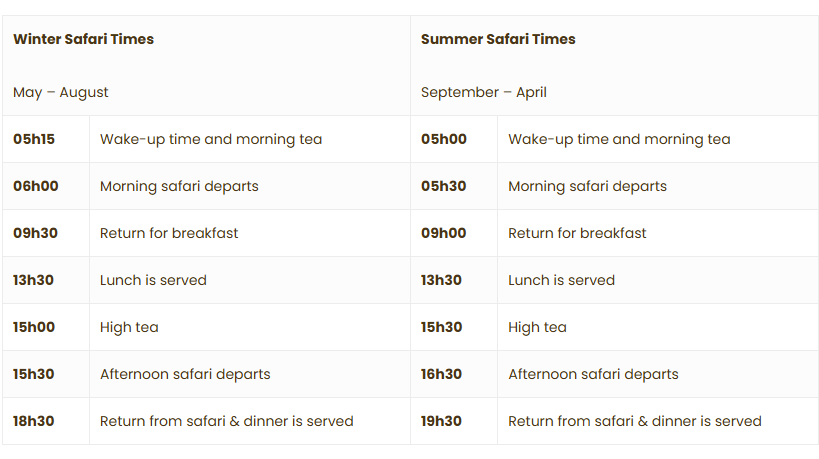Select the 09h30 time cell

(x=35, y=233)
